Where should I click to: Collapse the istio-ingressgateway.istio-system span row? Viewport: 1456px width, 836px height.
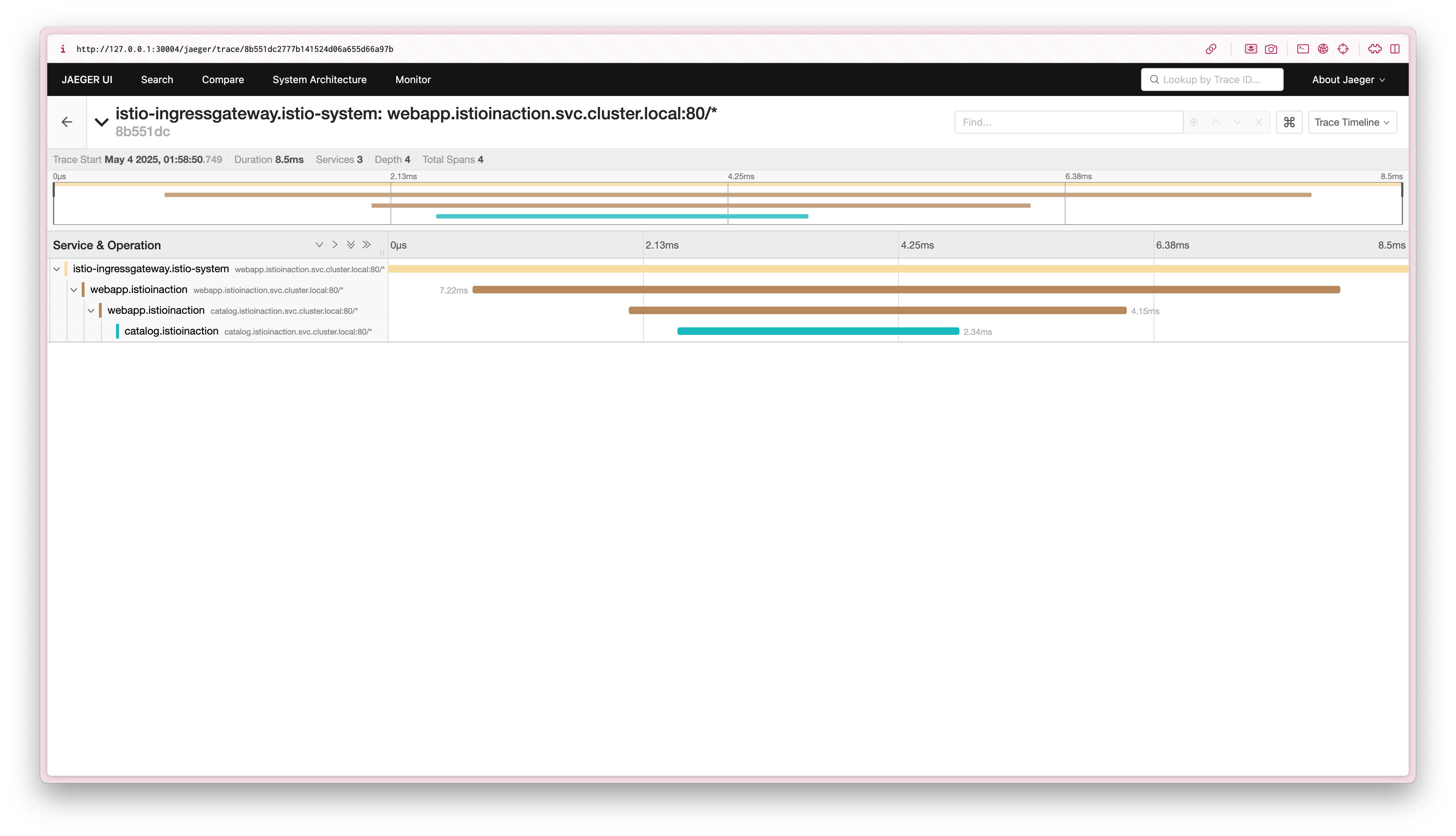pyautogui.click(x=57, y=269)
